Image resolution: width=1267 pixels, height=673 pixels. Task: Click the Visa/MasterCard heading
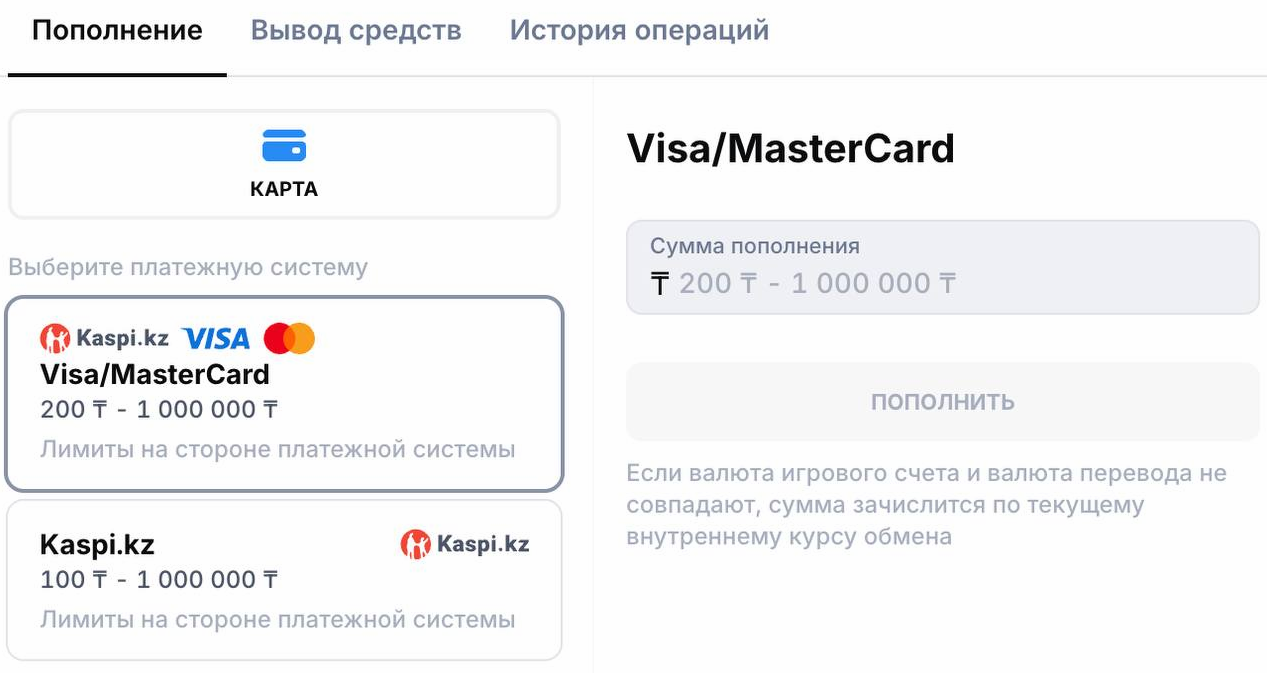(791, 147)
